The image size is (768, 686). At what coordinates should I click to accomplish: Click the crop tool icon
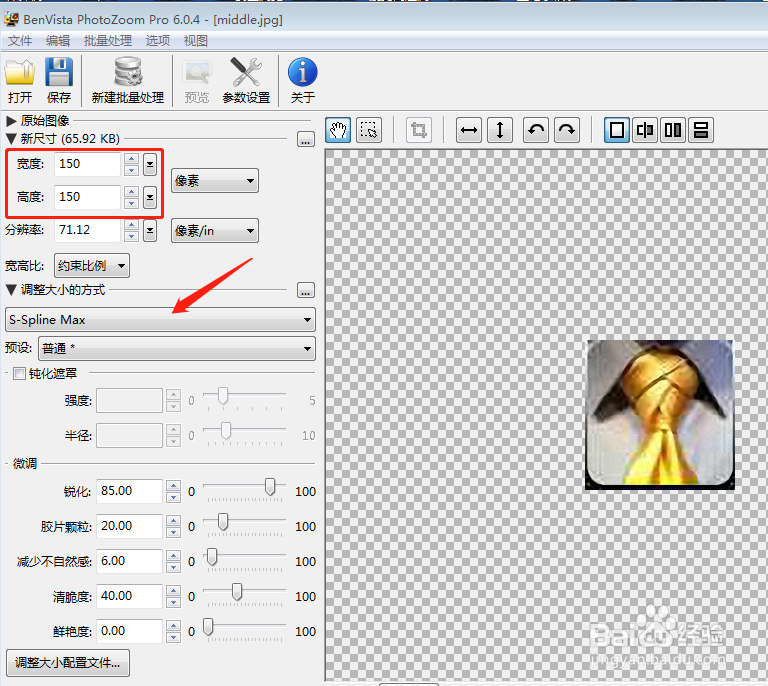click(x=419, y=130)
